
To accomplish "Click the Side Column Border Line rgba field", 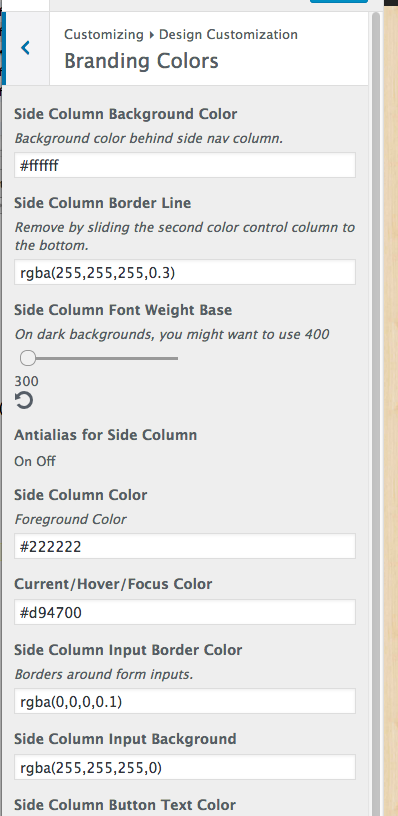I will tap(185, 272).
